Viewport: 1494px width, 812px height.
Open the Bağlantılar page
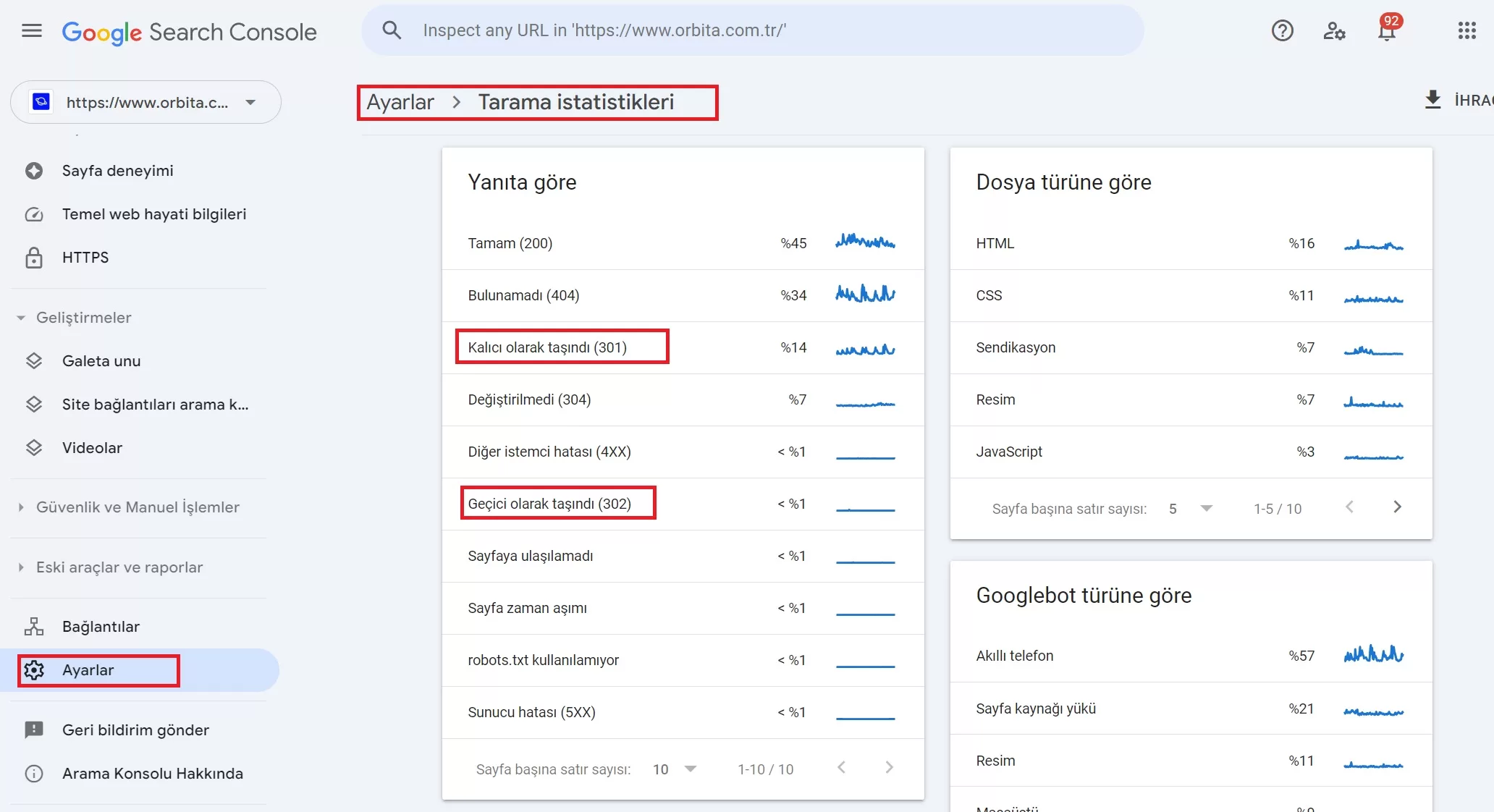140,627
